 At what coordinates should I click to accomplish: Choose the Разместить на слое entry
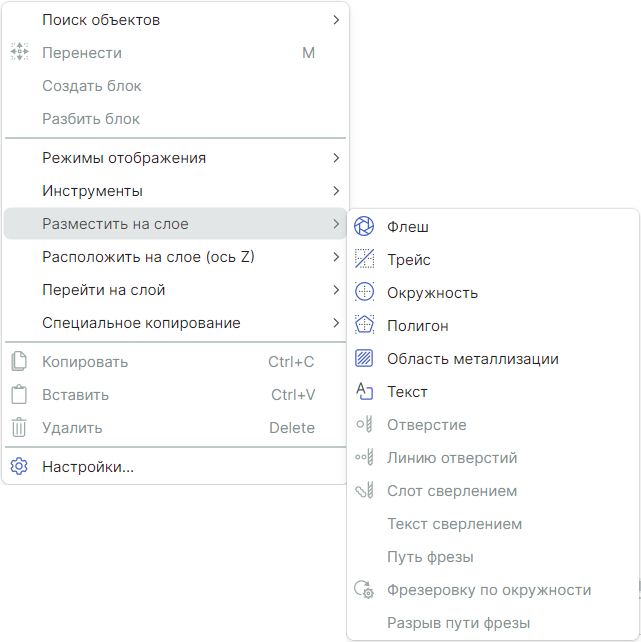115,224
